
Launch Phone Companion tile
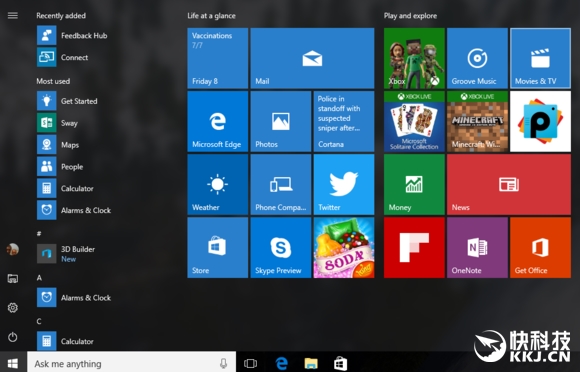[x=281, y=185]
